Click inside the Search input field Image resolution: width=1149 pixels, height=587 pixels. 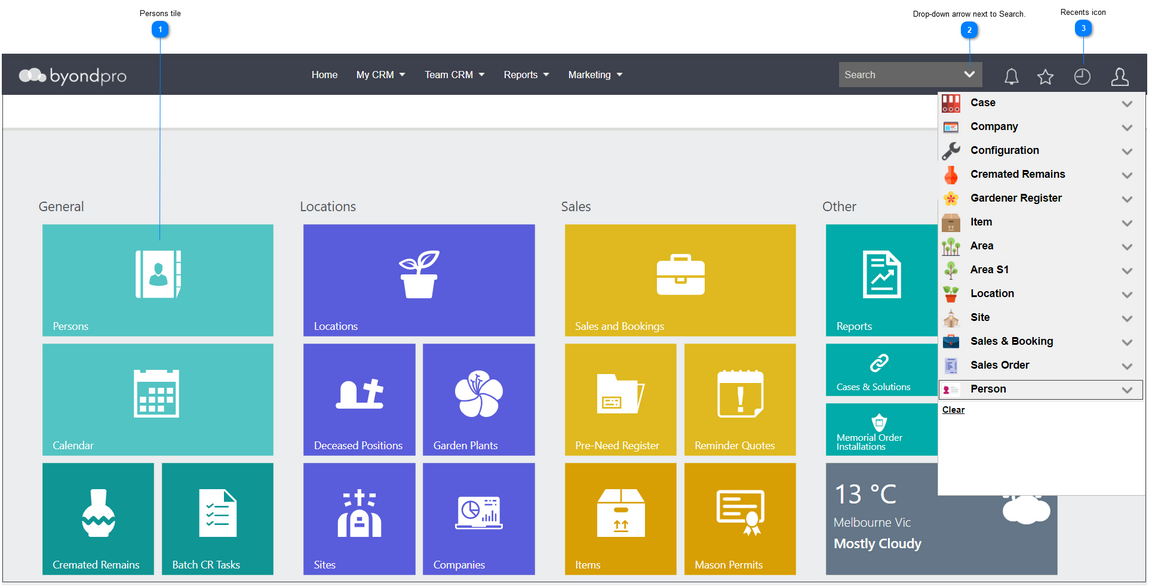(900, 75)
